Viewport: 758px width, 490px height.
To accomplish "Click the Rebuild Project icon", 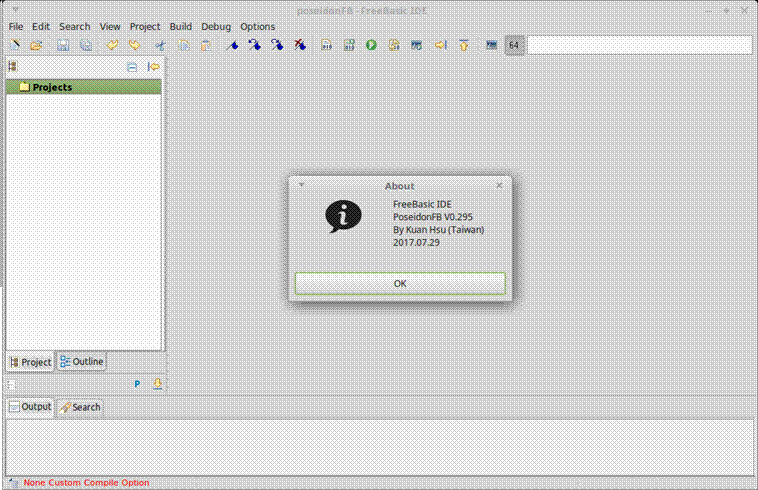I will click(416, 45).
